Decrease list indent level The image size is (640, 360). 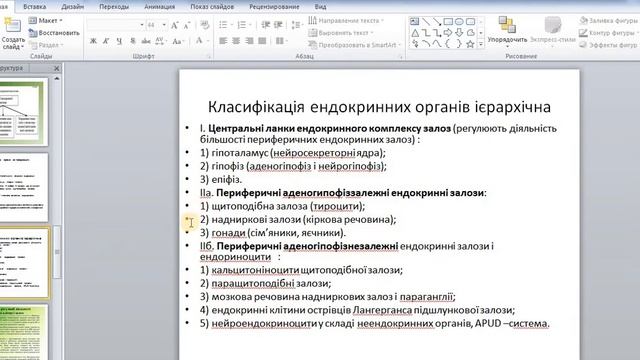pos(266,25)
